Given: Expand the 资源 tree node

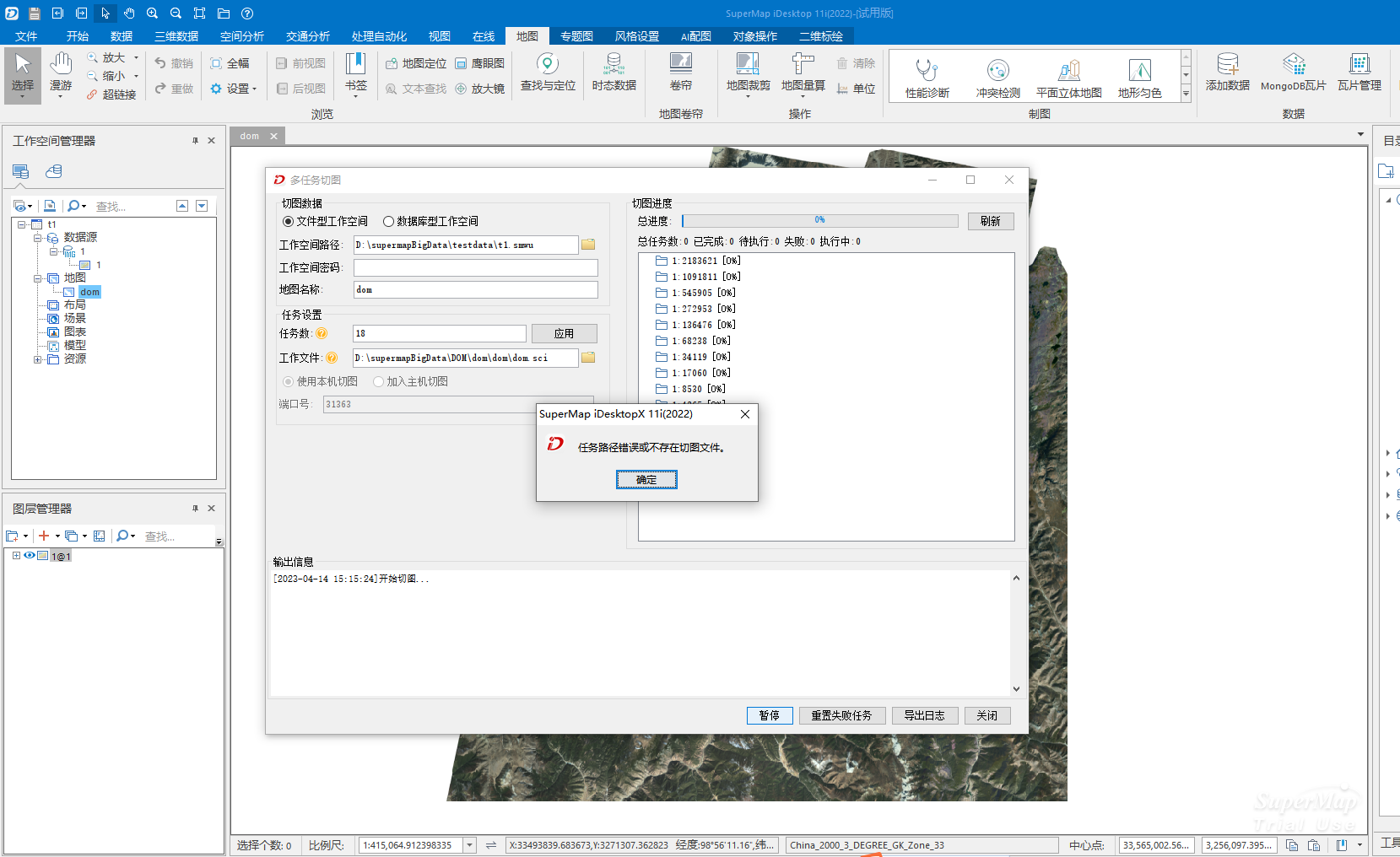Looking at the screenshot, I should coord(37,359).
